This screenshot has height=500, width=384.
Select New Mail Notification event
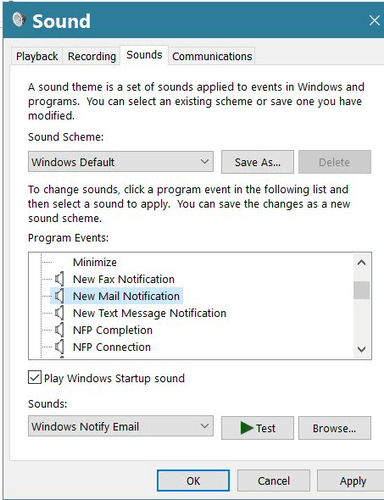pos(126,296)
